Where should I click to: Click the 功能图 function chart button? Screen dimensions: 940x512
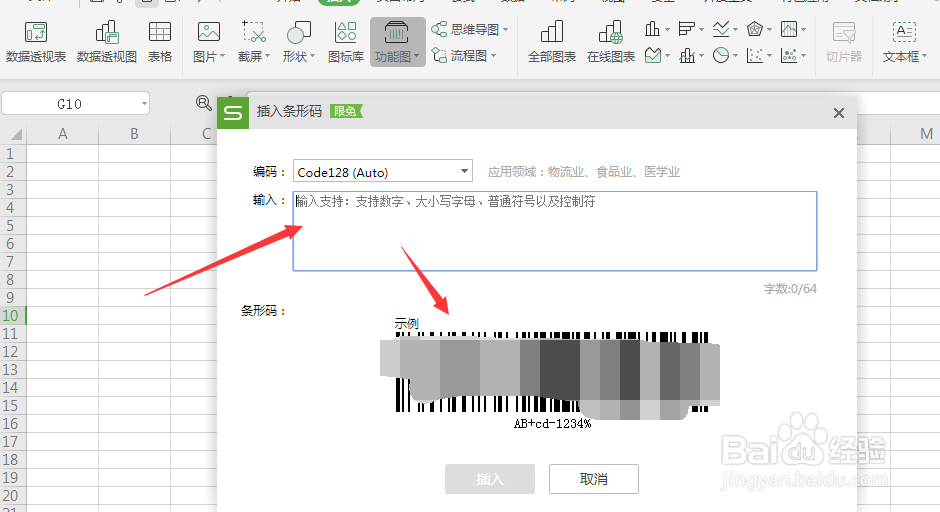click(x=397, y=42)
